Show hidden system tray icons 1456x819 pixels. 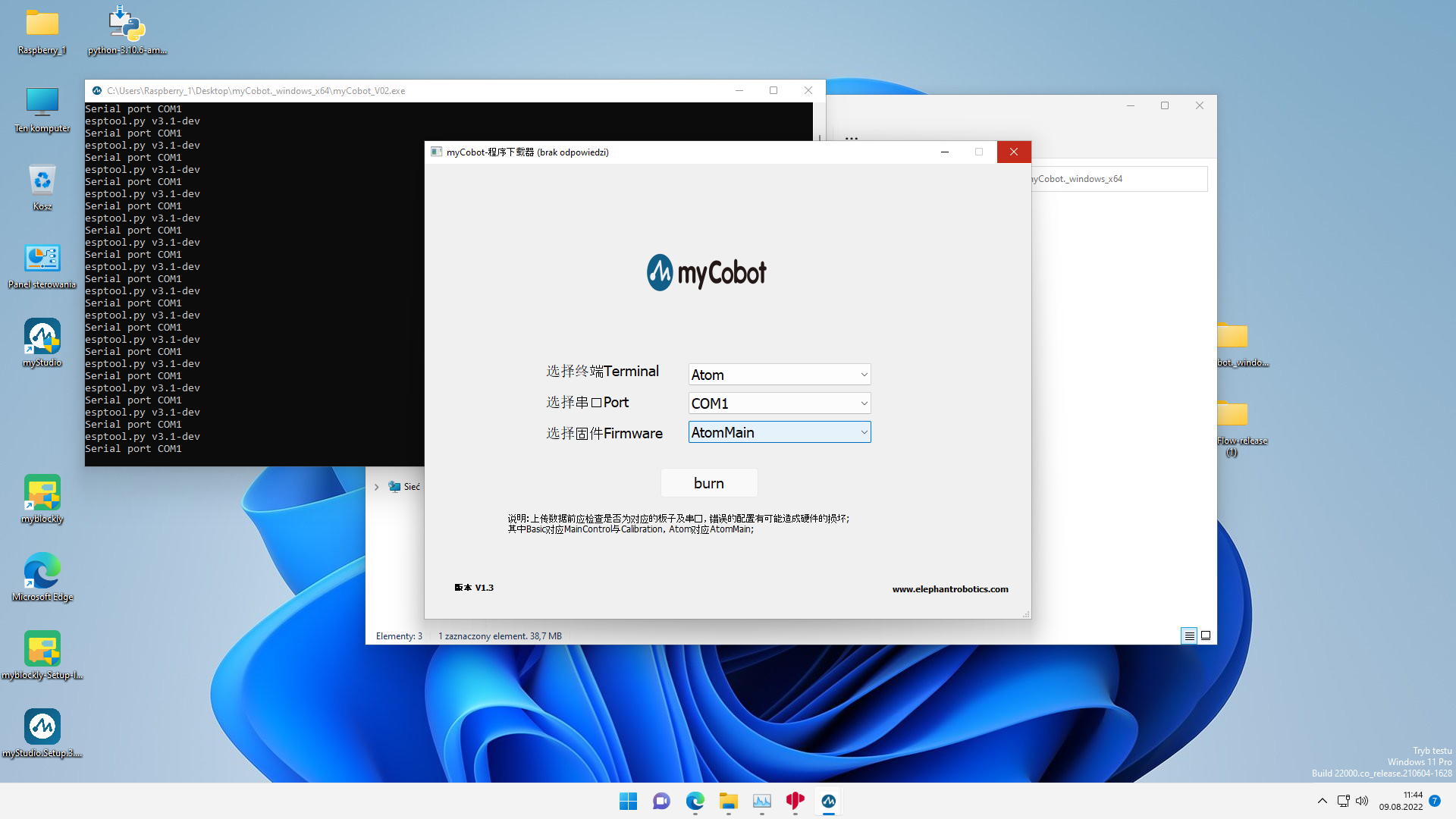(x=1323, y=801)
